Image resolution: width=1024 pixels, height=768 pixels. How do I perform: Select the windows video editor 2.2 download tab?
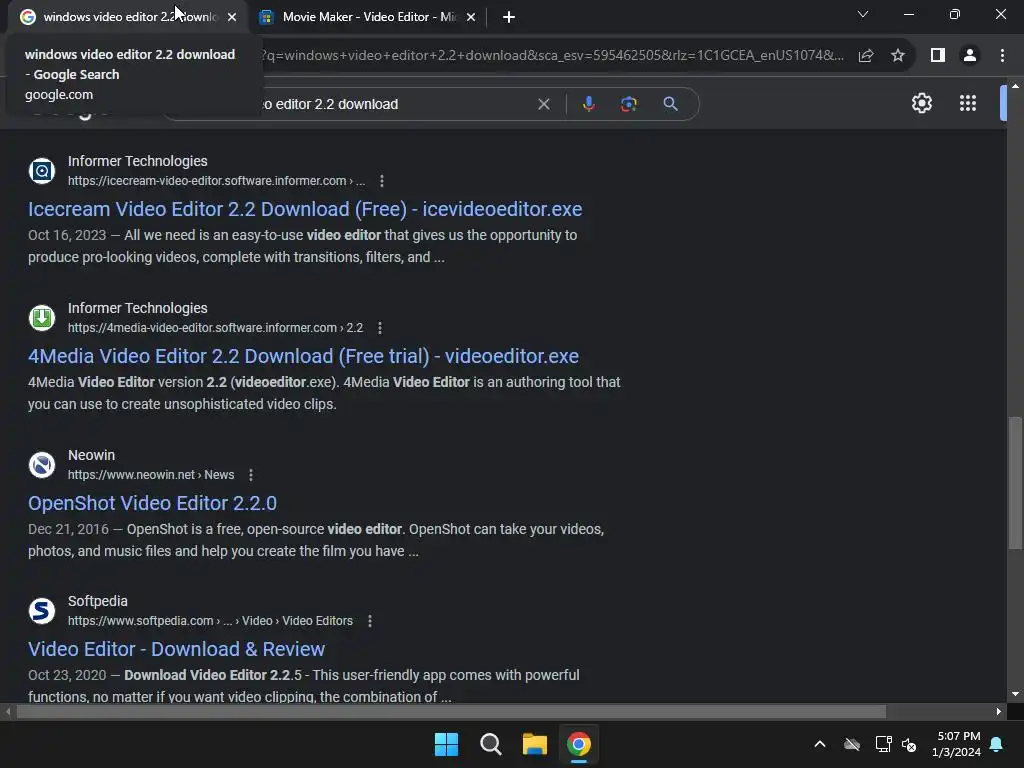[127, 17]
